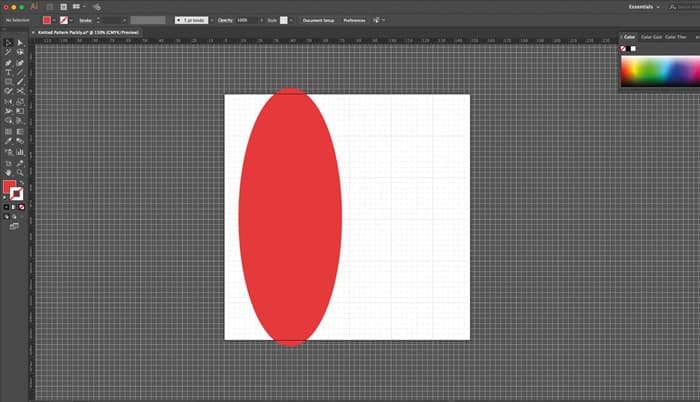Select the Direct Selection tool
Image resolution: width=700 pixels, height=402 pixels.
tap(20, 43)
